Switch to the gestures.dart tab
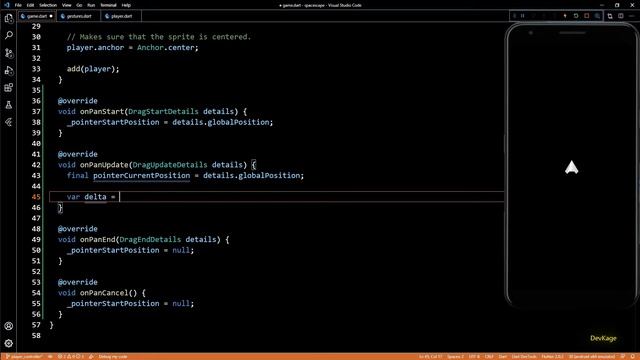Viewport: 640px width, 360px height. pyautogui.click(x=79, y=16)
